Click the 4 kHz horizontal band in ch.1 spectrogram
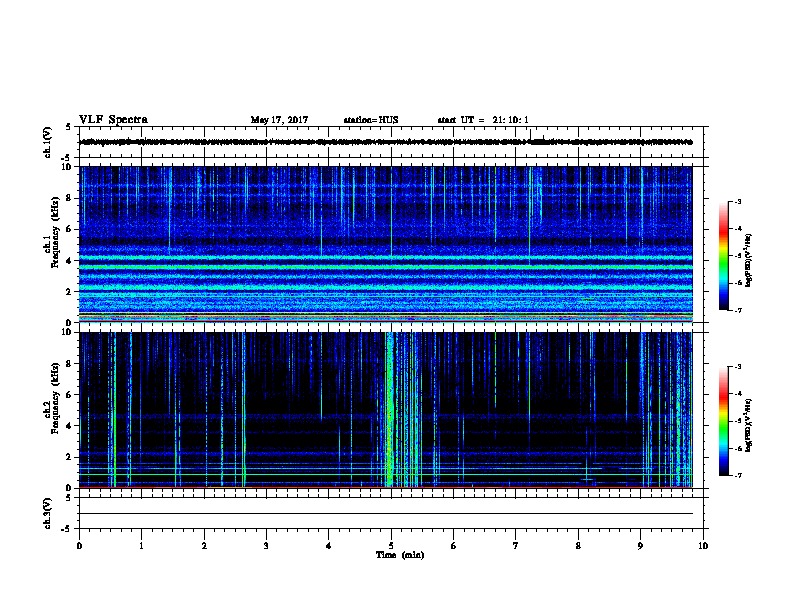 pyautogui.click(x=386, y=258)
